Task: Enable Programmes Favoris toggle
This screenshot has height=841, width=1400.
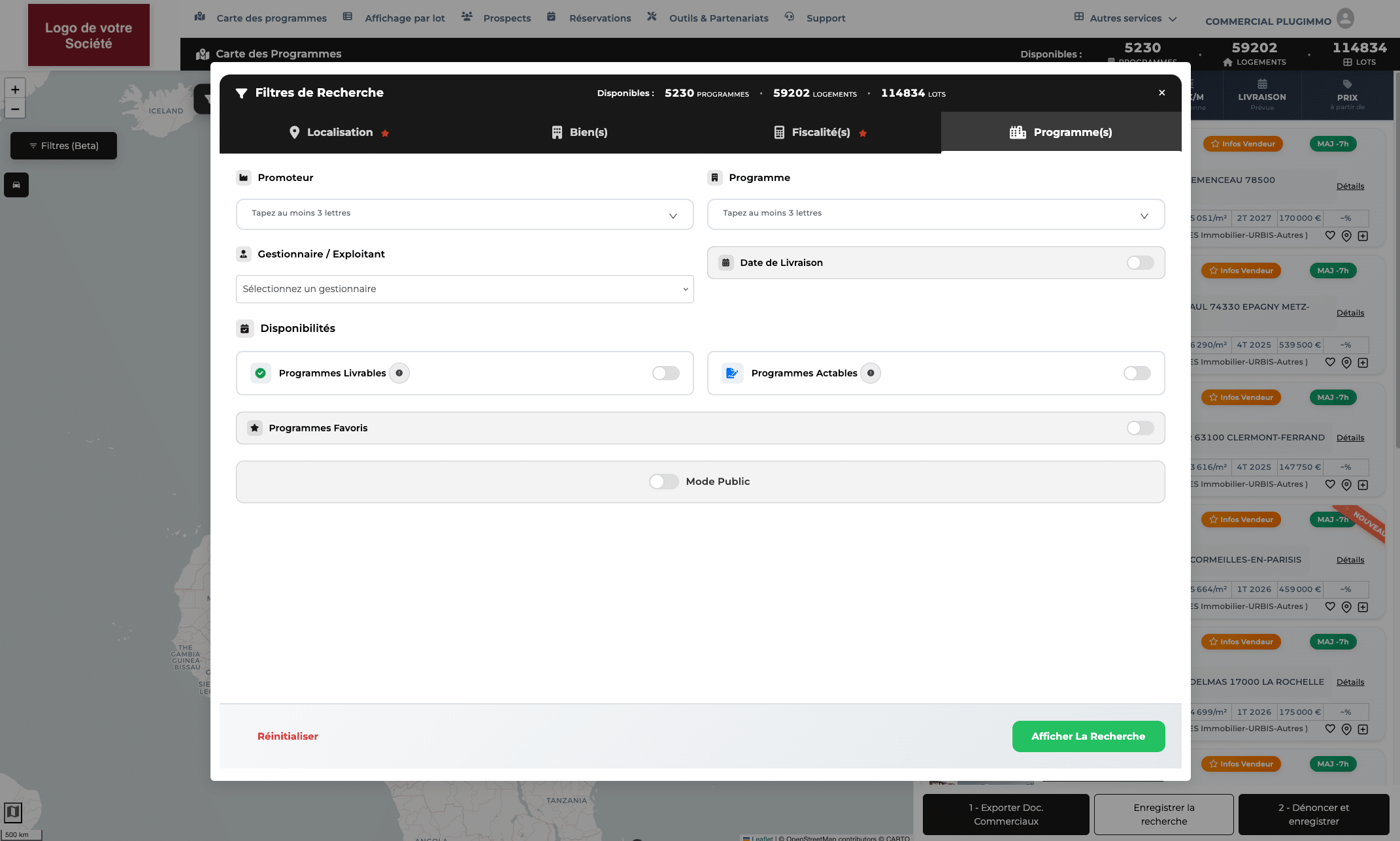Action: point(1140,428)
